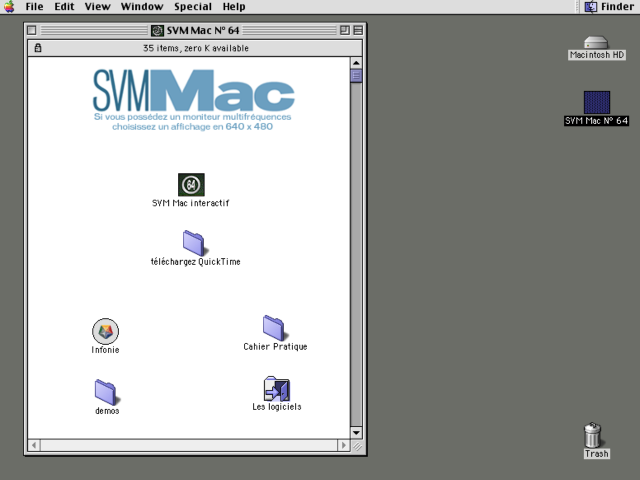Click the 'demos' label
This screenshot has height=480, width=640.
[107, 411]
